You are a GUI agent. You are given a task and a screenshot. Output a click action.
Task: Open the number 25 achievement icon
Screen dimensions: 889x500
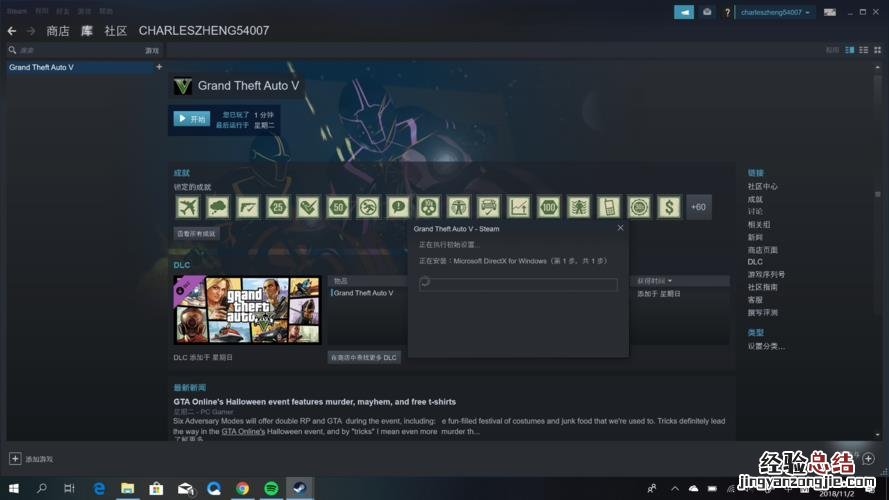[278, 207]
